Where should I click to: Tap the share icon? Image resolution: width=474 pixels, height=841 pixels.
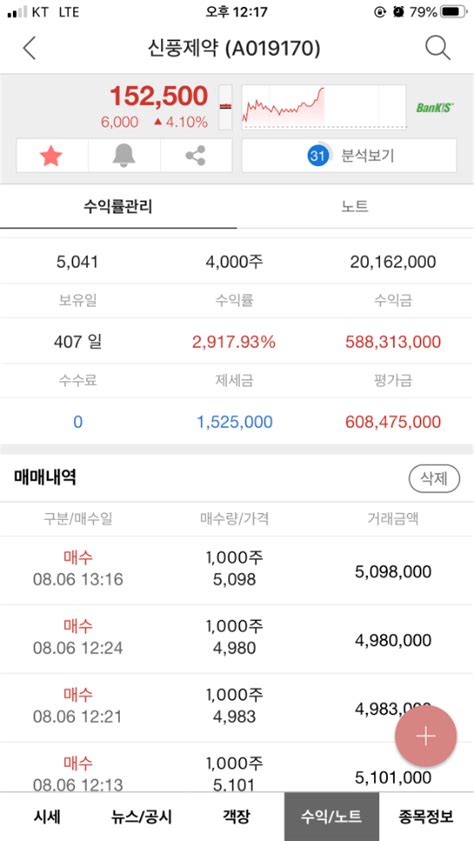tap(196, 156)
